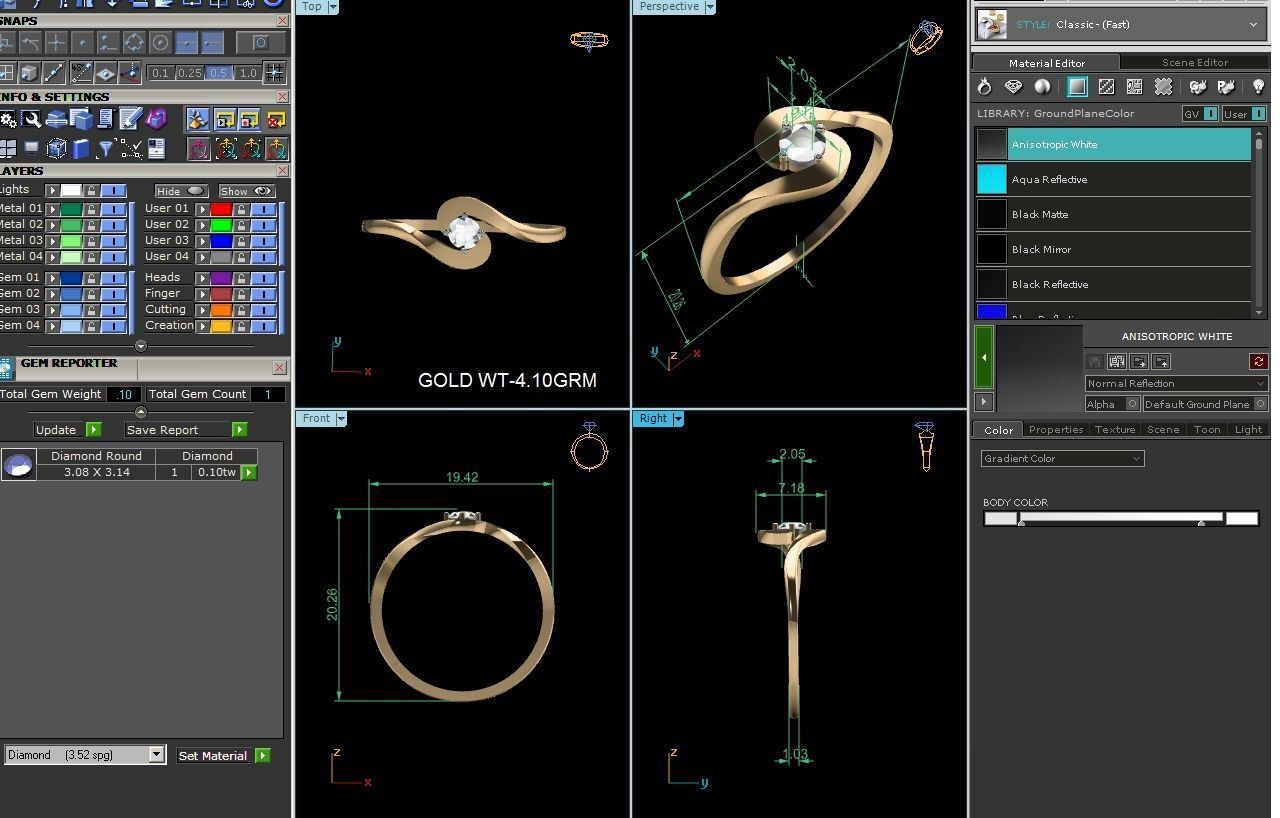Click the sphere materials icon
This screenshot has width=1280, height=818.
[1042, 87]
